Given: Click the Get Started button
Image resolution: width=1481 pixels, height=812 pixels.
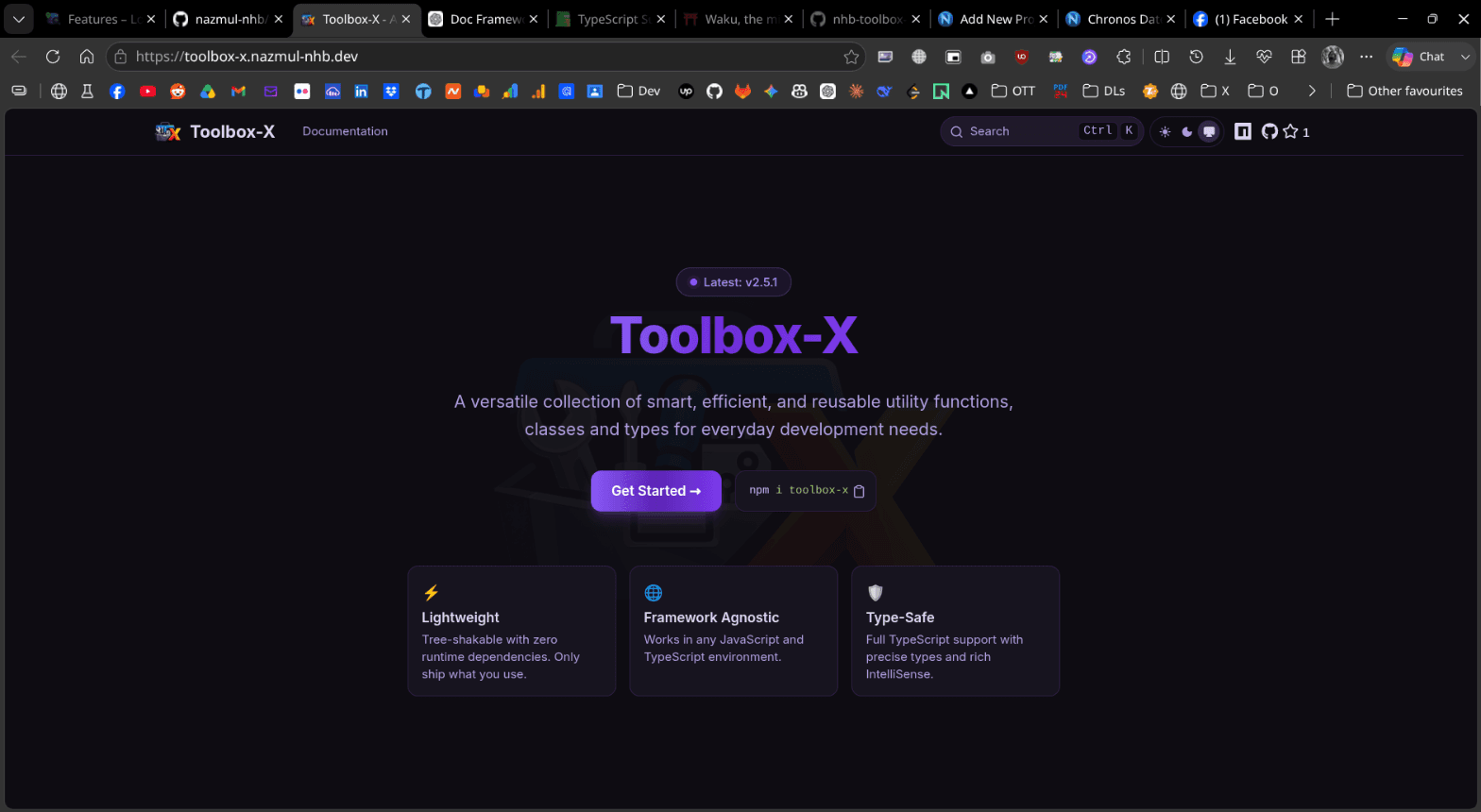Looking at the screenshot, I should click(x=656, y=491).
